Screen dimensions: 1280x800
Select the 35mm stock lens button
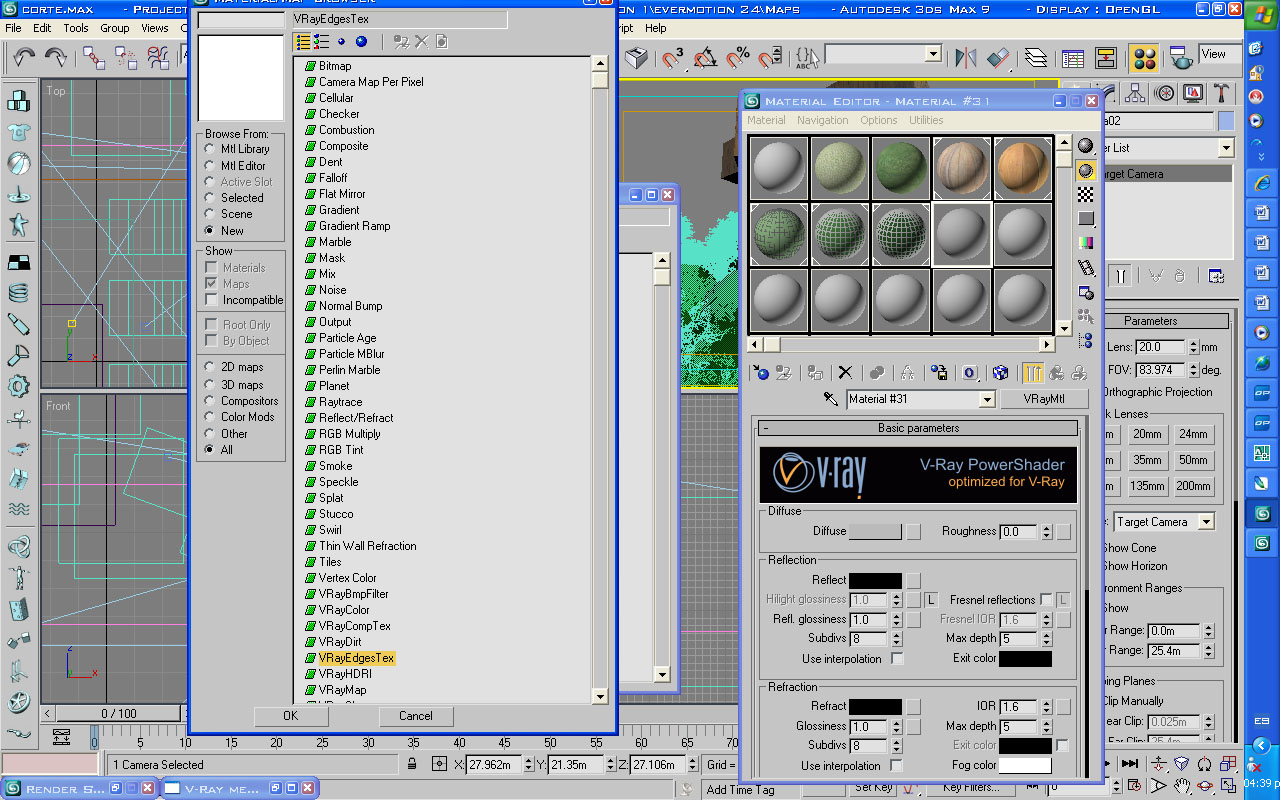(1147, 460)
